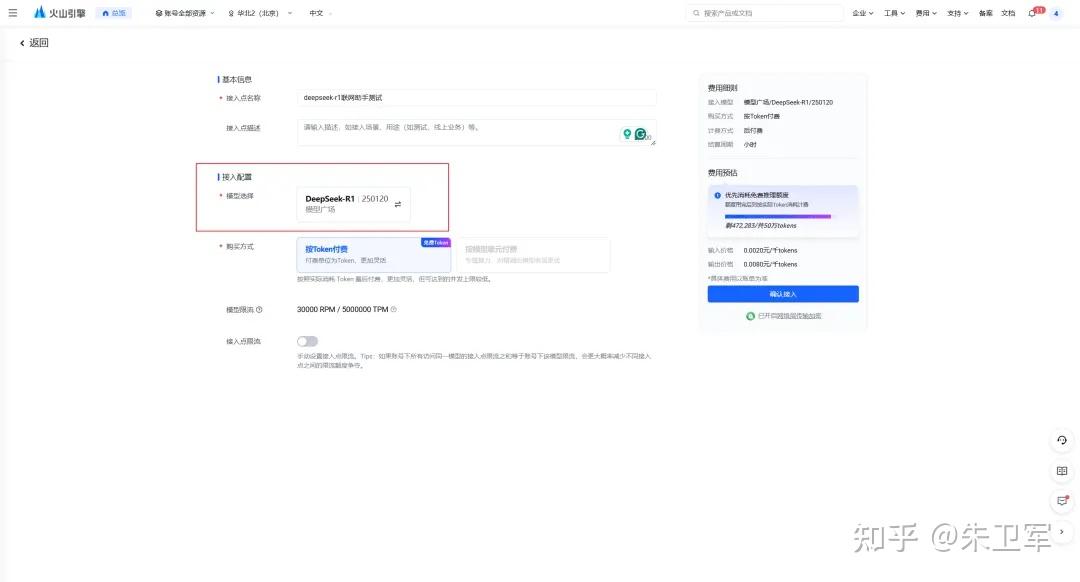Click the 0.0020元/千tokens input price
This screenshot has width=1080, height=582.
(770, 251)
